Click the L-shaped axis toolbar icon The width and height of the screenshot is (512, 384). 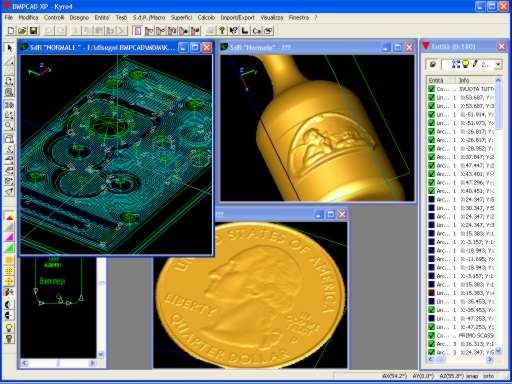[245, 31]
